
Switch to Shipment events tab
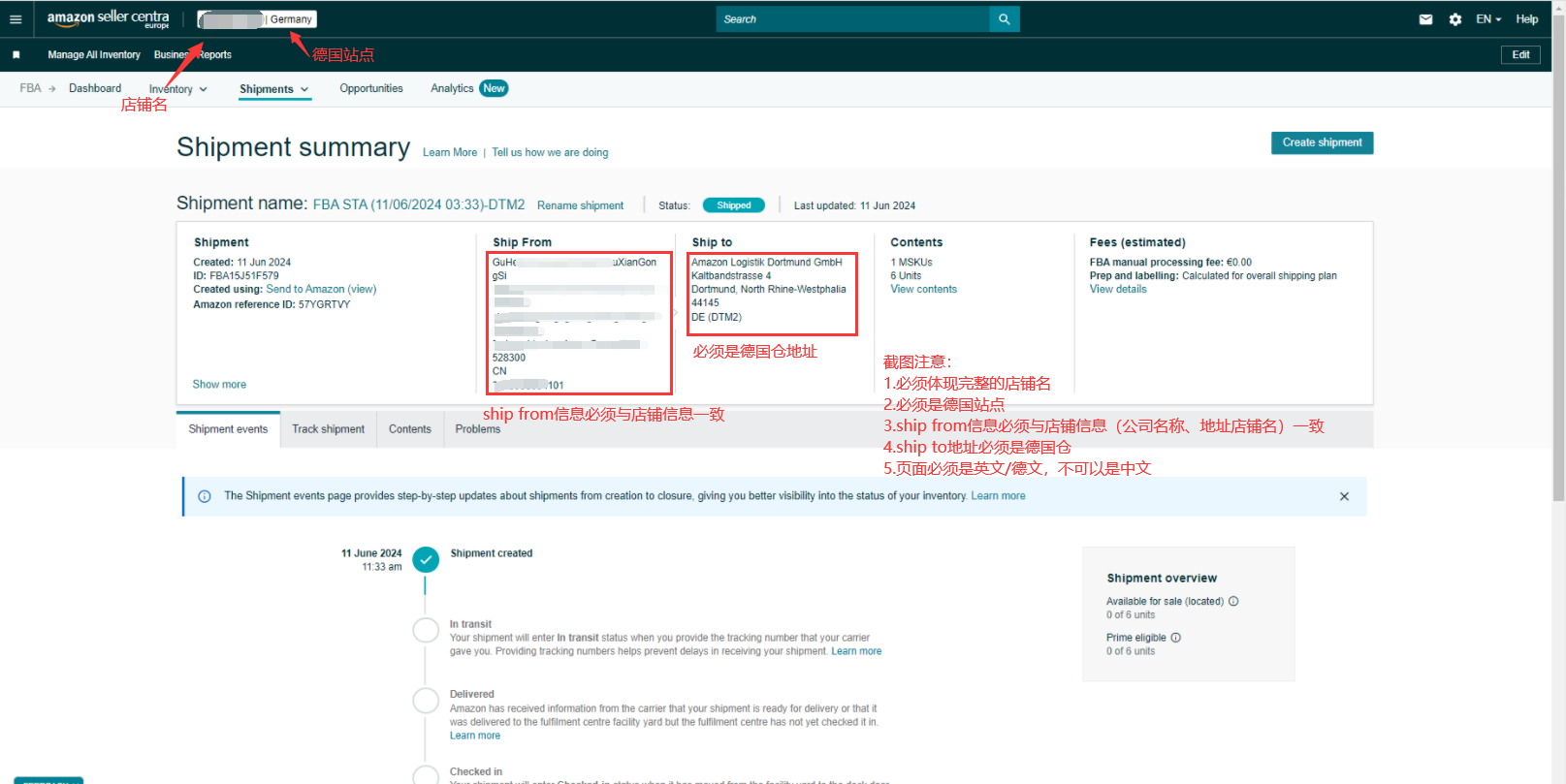(228, 429)
